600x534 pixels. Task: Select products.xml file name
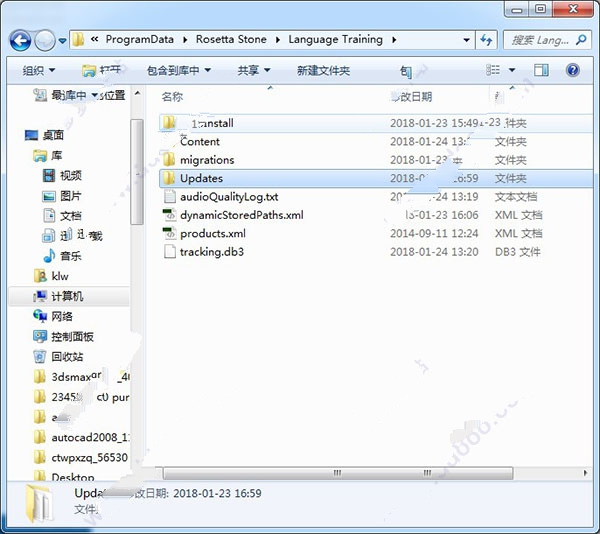(x=213, y=233)
